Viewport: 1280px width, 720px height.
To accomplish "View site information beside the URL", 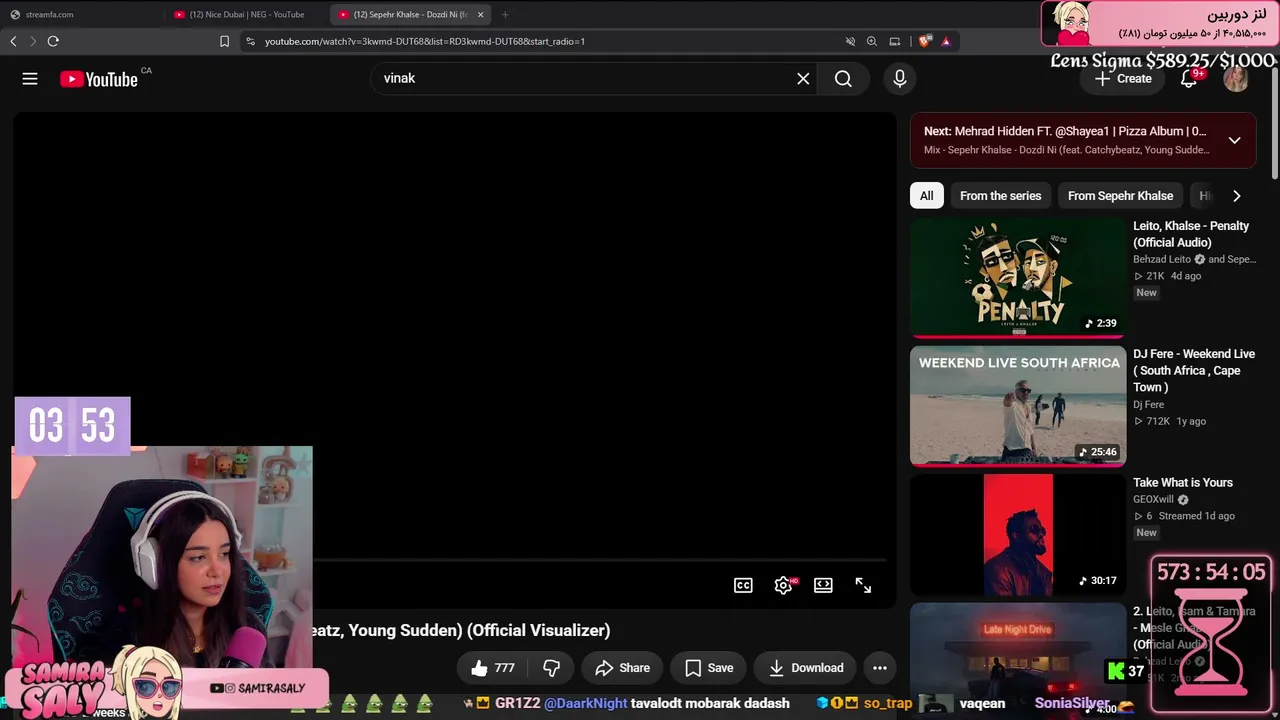I will click(250, 41).
